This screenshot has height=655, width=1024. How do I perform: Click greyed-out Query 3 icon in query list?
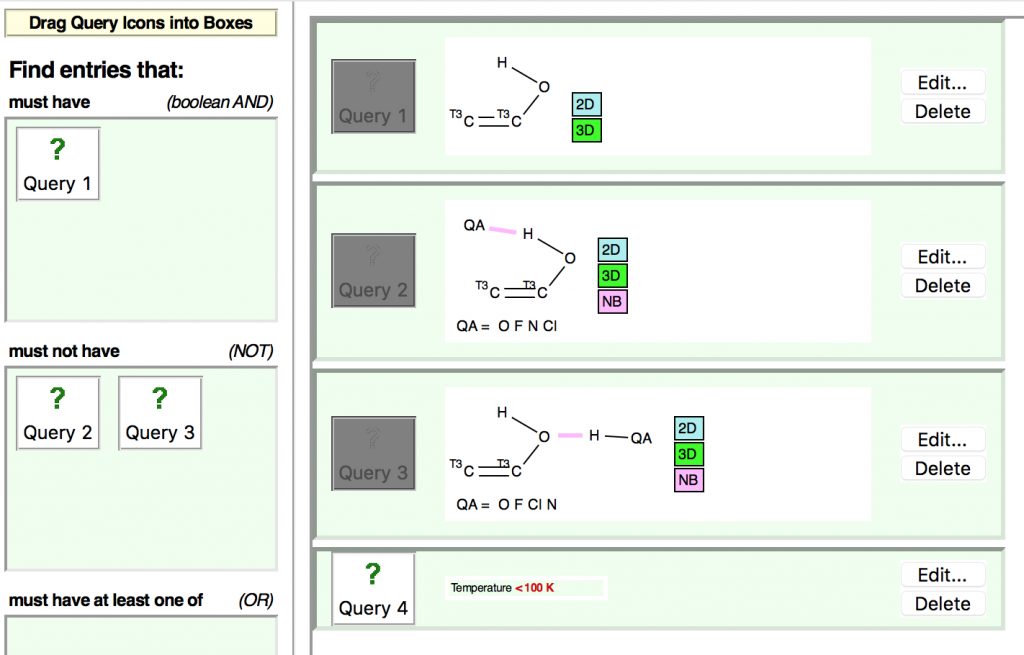373,454
